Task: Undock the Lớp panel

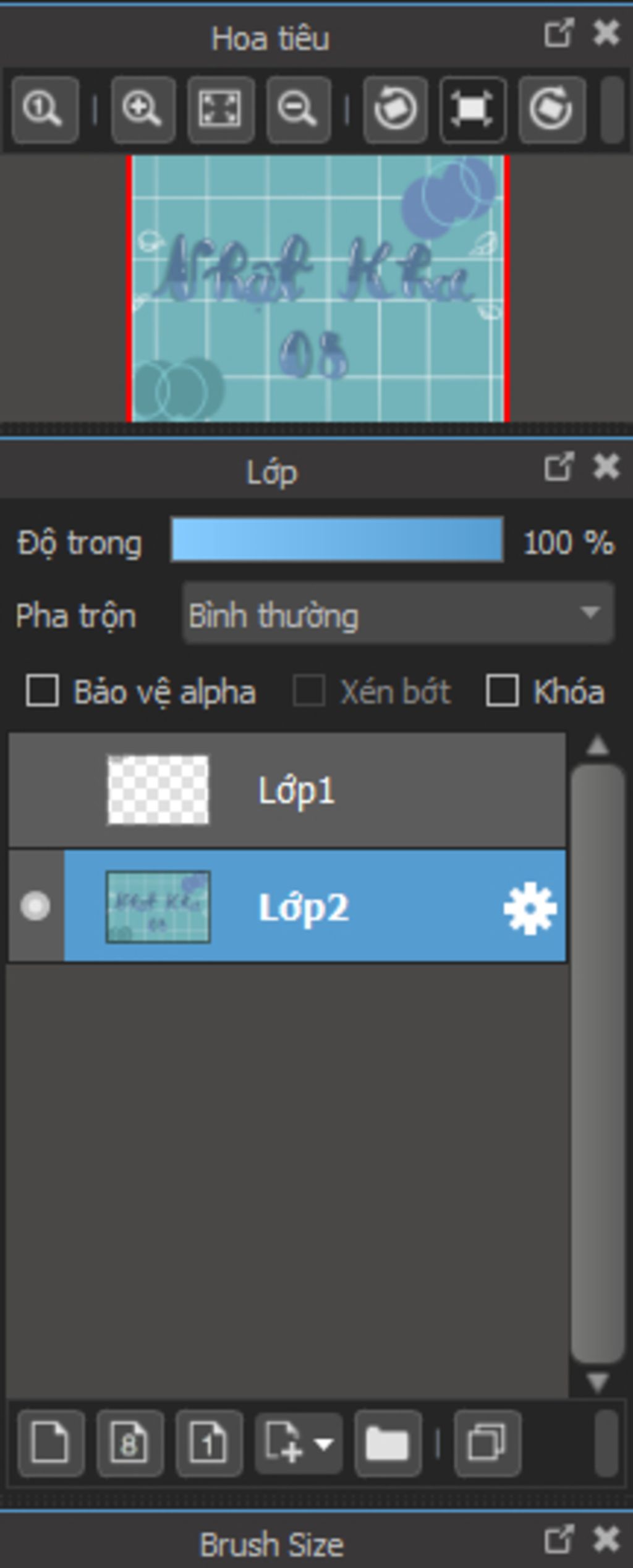Action: 559,467
